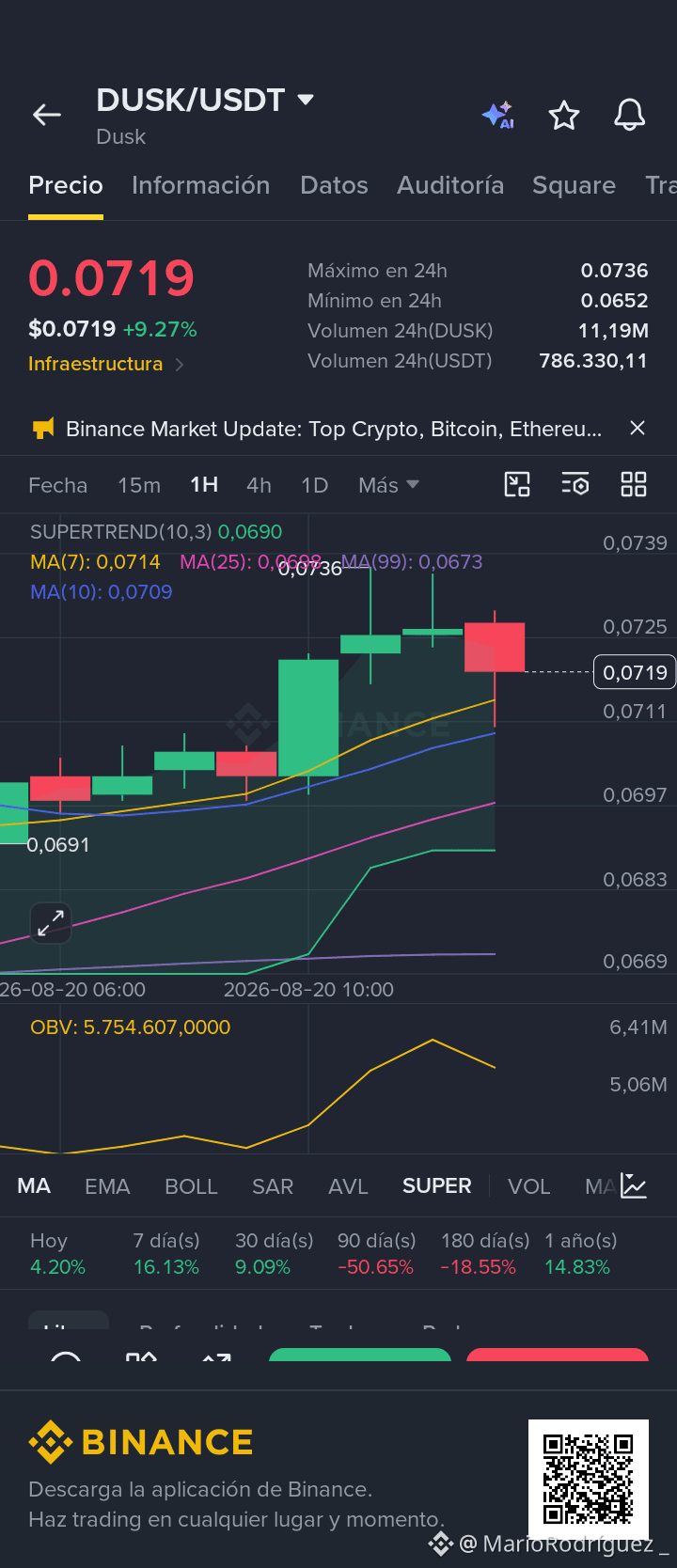Select the 4h timeframe
677x1568 pixels.
tap(259, 485)
